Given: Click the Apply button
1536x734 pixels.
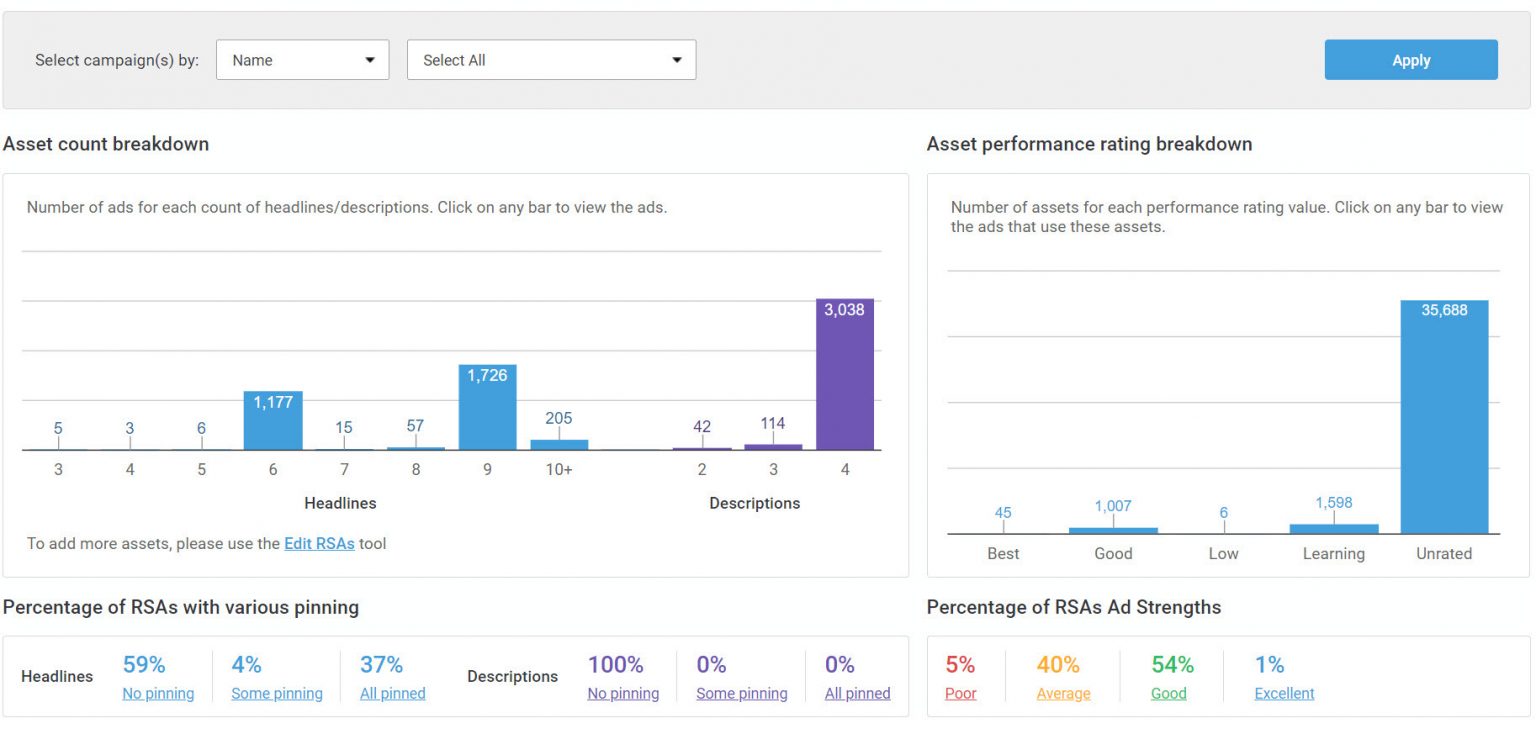Looking at the screenshot, I should tap(1410, 59).
